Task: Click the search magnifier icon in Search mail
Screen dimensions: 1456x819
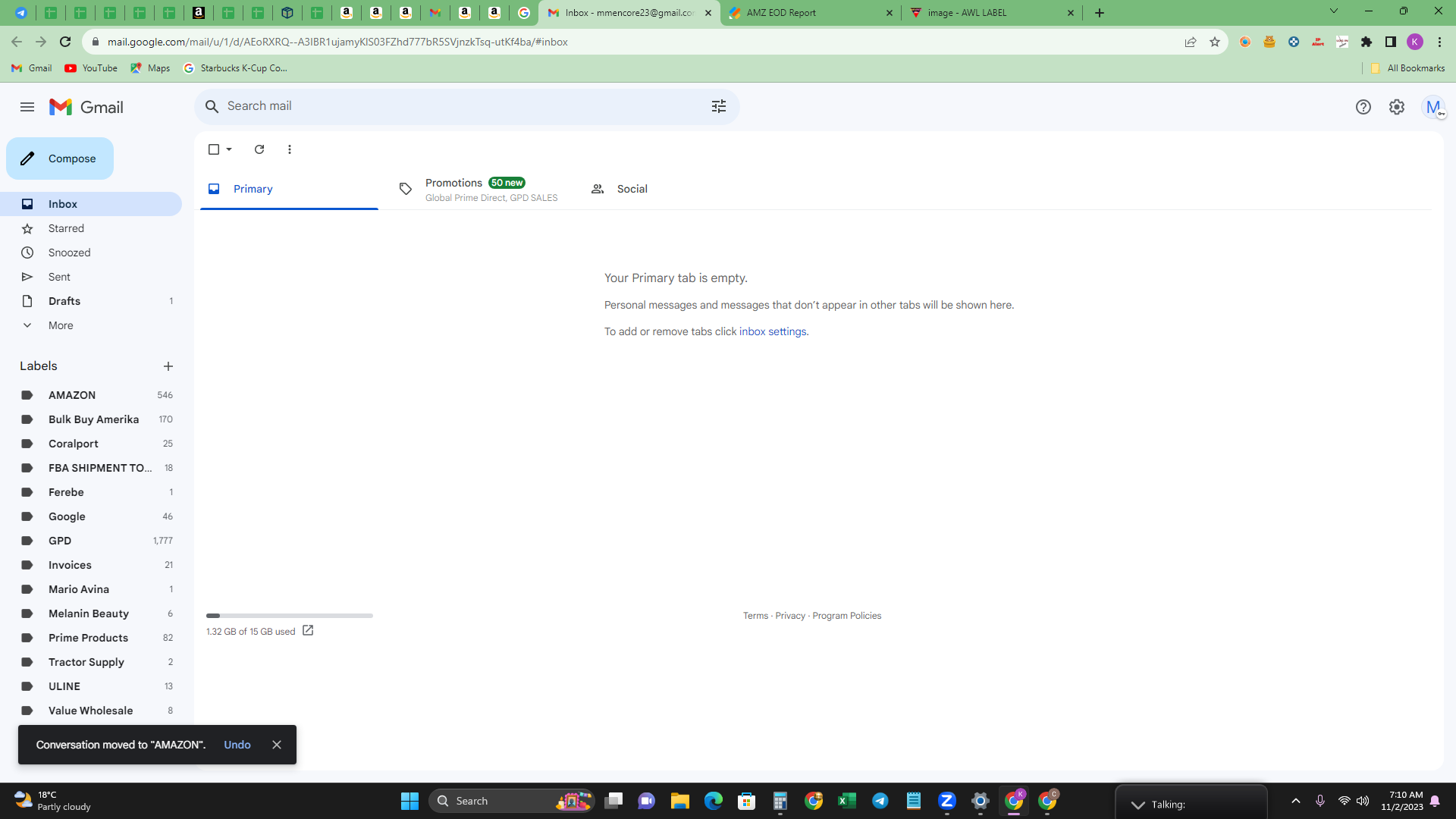Action: tap(212, 106)
